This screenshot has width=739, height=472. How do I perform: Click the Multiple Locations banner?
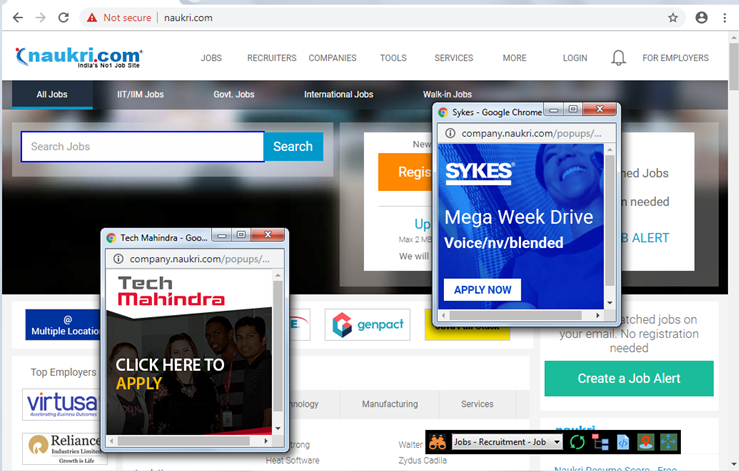pos(63,325)
